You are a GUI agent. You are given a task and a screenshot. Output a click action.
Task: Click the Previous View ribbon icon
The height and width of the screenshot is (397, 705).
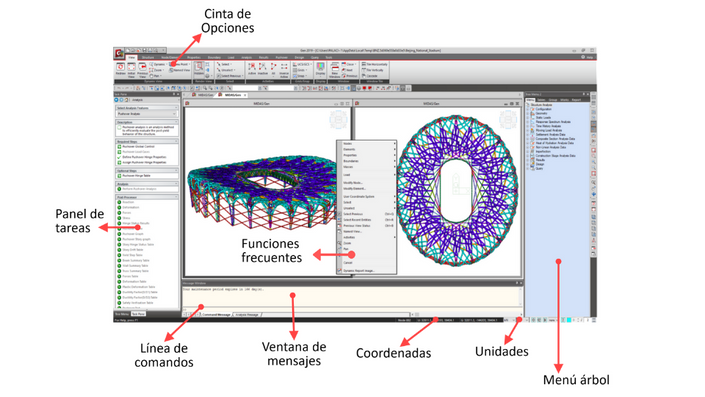click(142, 67)
